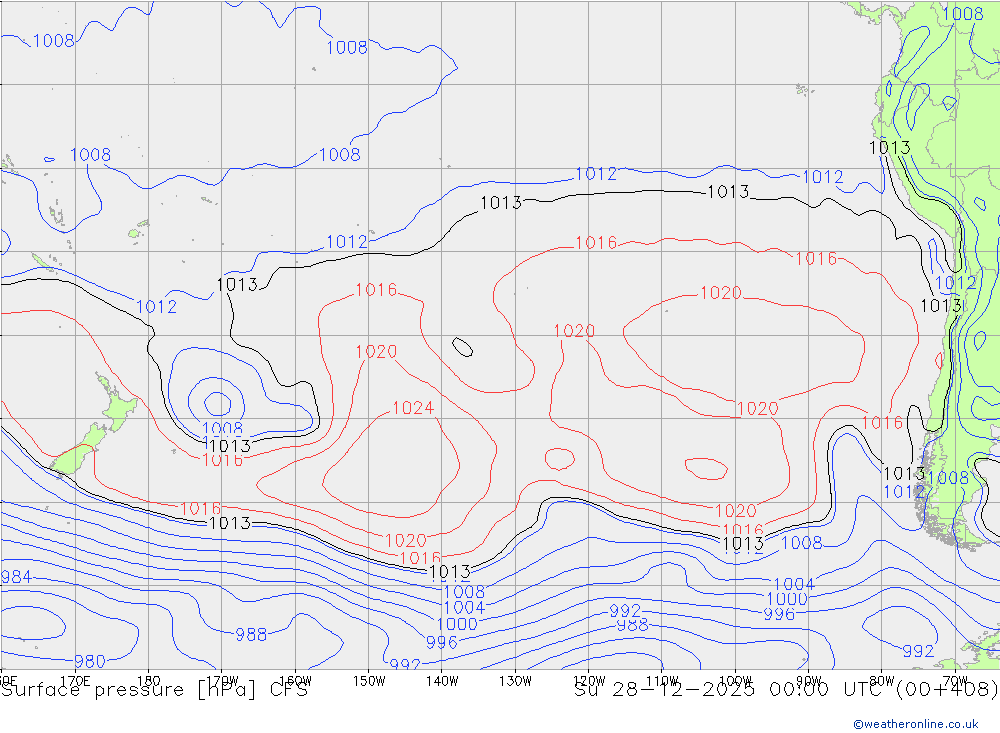Click the small closed black contour near 140W
Image resolution: width=1000 pixels, height=733 pixels.
click(462, 347)
